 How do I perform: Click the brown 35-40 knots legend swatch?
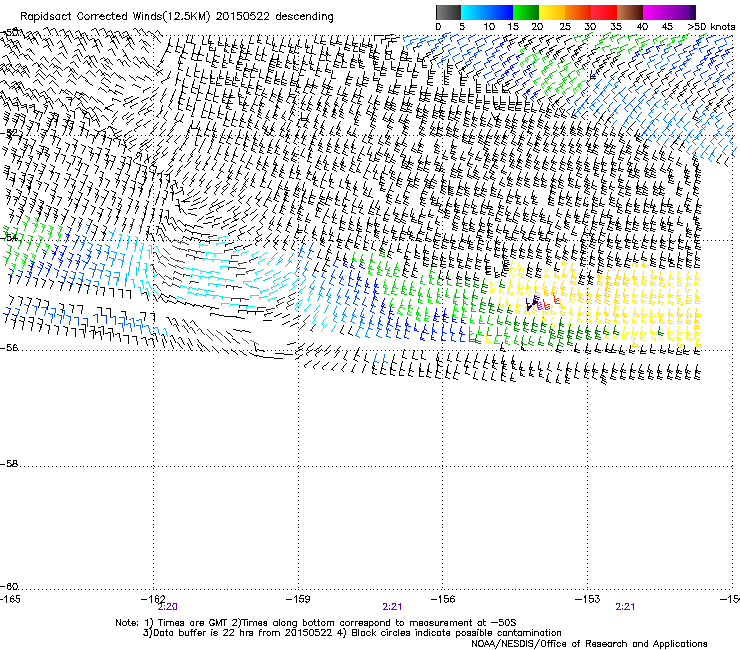tap(630, 12)
